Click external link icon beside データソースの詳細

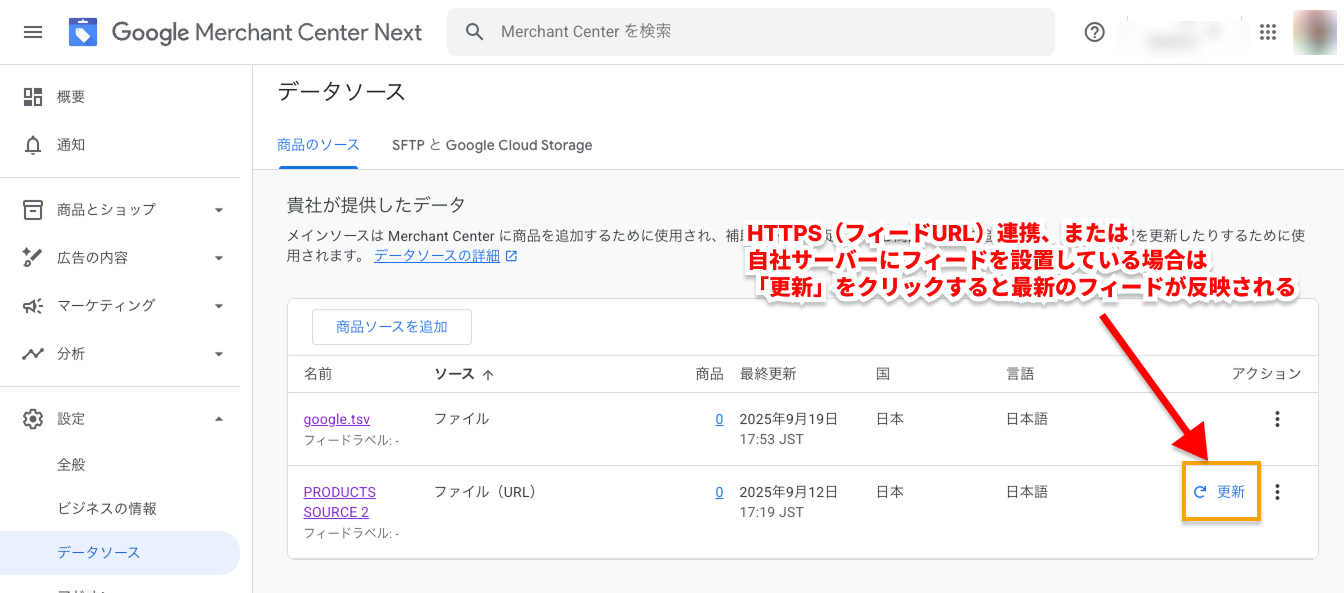pyautogui.click(x=512, y=256)
